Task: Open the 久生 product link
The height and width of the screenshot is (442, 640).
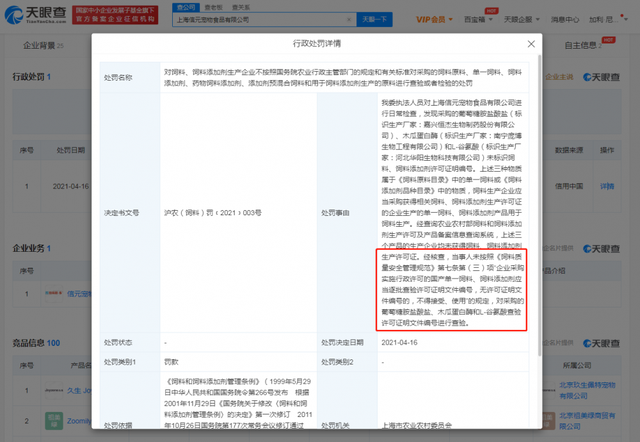Action: click(79, 391)
